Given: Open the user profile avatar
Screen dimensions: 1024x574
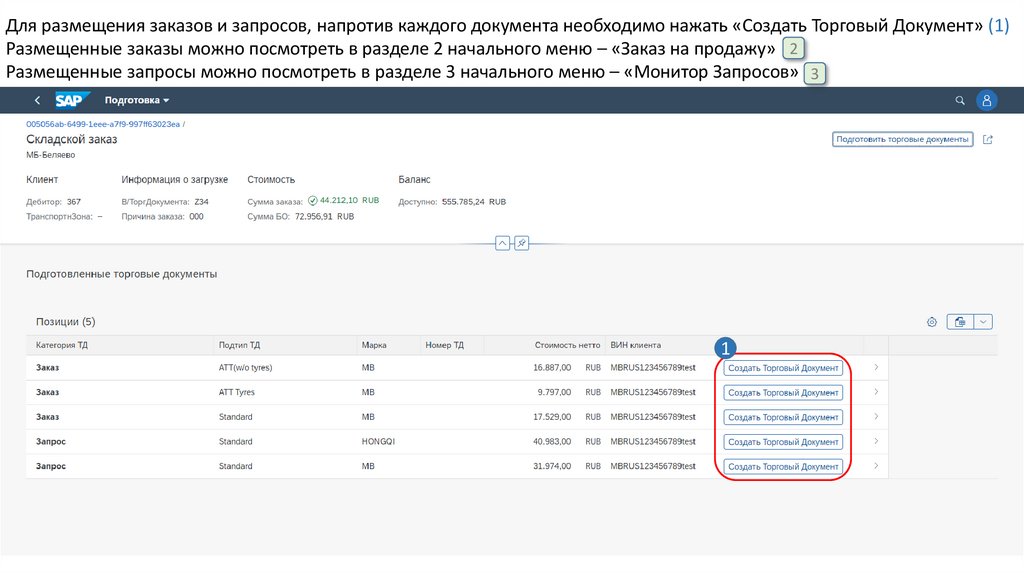Looking at the screenshot, I should 987,100.
